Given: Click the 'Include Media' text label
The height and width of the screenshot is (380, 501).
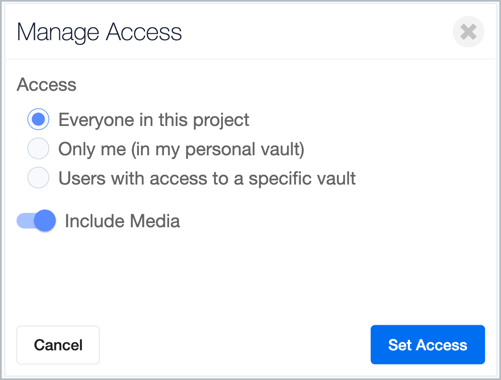Looking at the screenshot, I should pyautogui.click(x=122, y=221).
